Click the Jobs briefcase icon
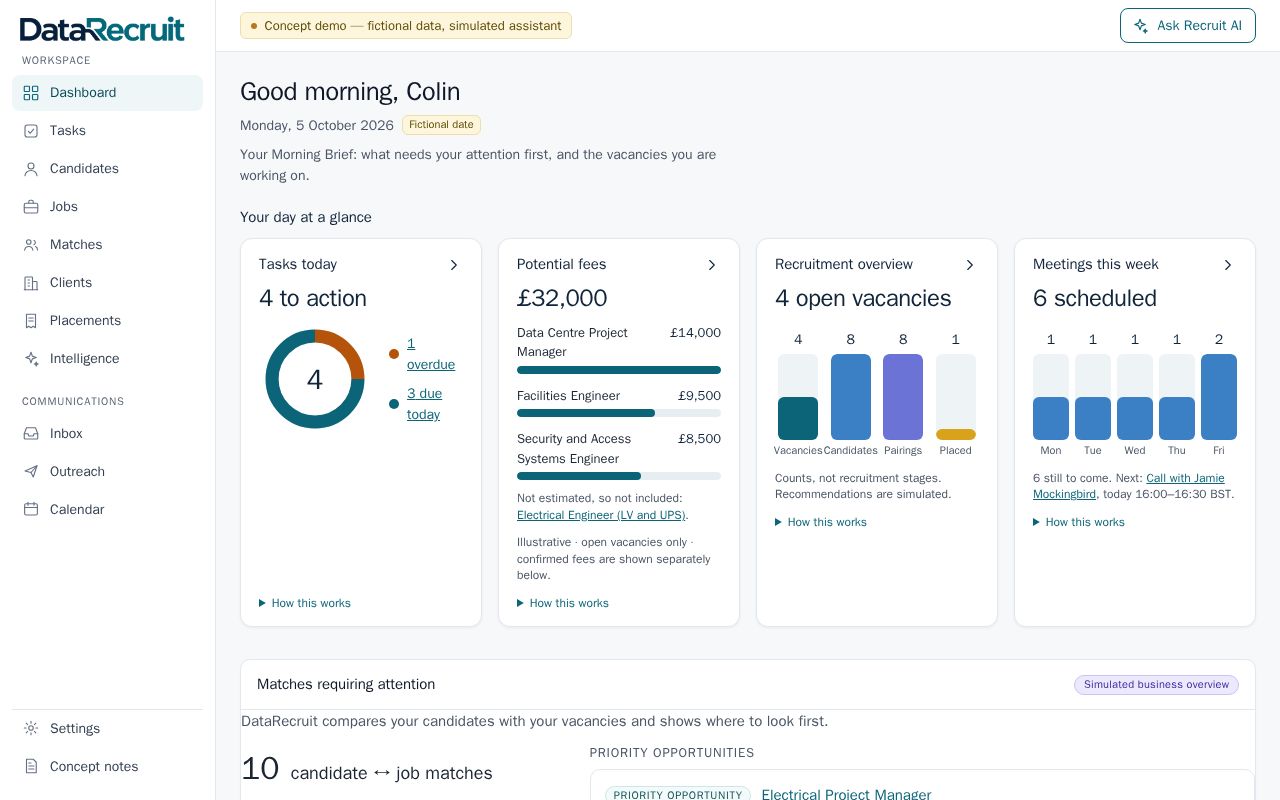1280x800 pixels. (x=31, y=207)
